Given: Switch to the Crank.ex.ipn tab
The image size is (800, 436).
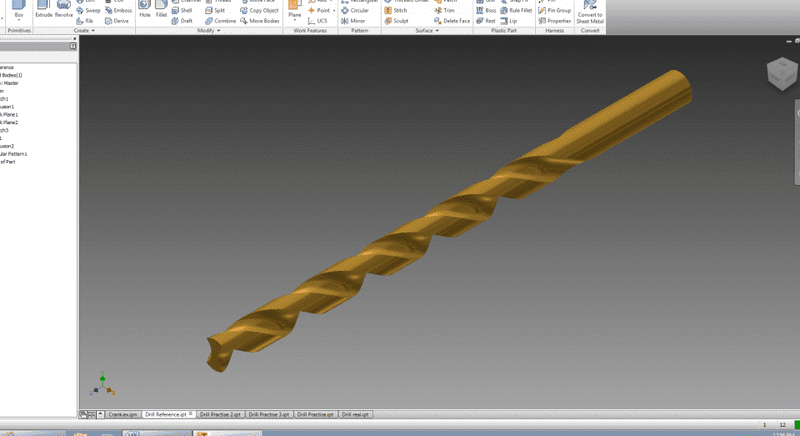Looking at the screenshot, I should 122,414.
